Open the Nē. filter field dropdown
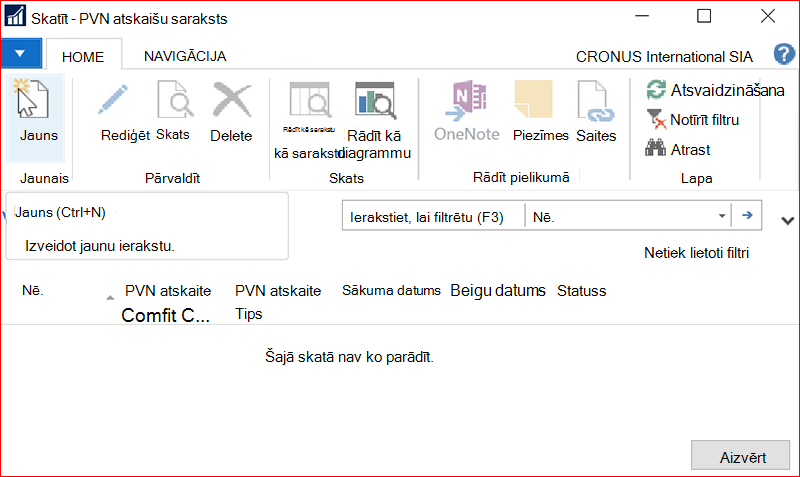The image size is (800, 477). coord(721,216)
